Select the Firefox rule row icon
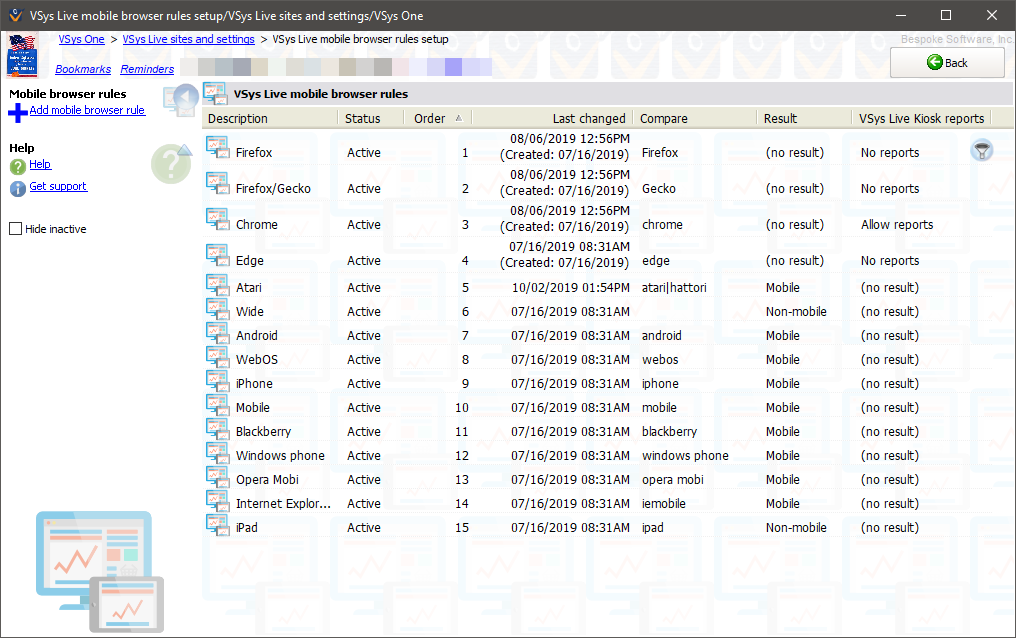Viewport: 1016px width, 638px height. pyautogui.click(x=217, y=148)
